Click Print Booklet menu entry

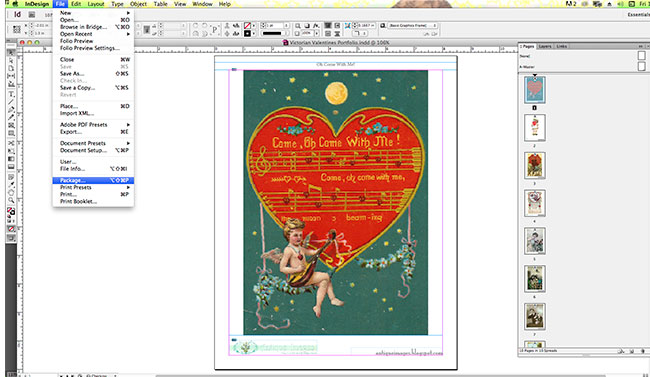pyautogui.click(x=93, y=202)
